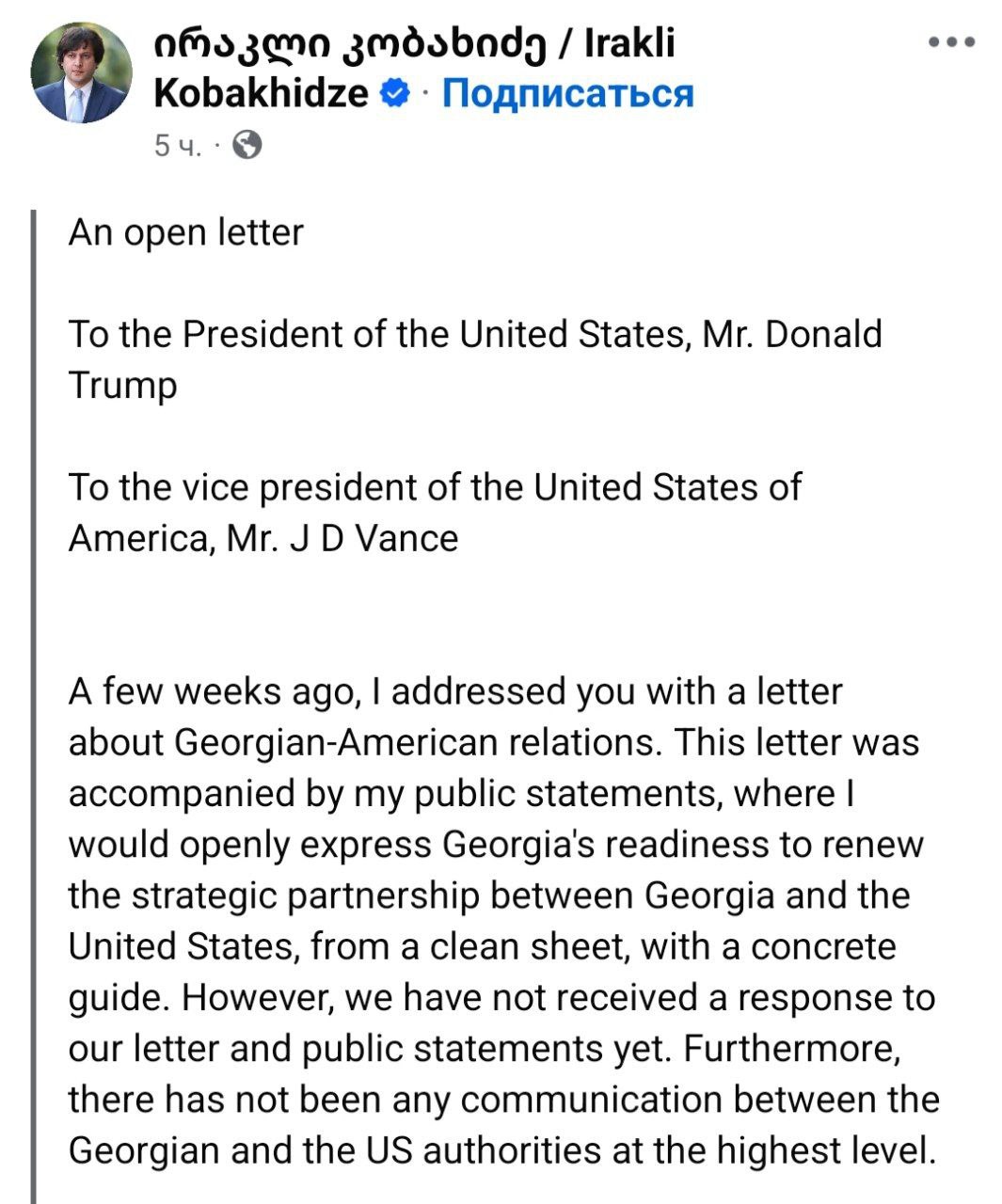Click the 'An open letter' heading line
1002x1204 pixels.
(185, 232)
